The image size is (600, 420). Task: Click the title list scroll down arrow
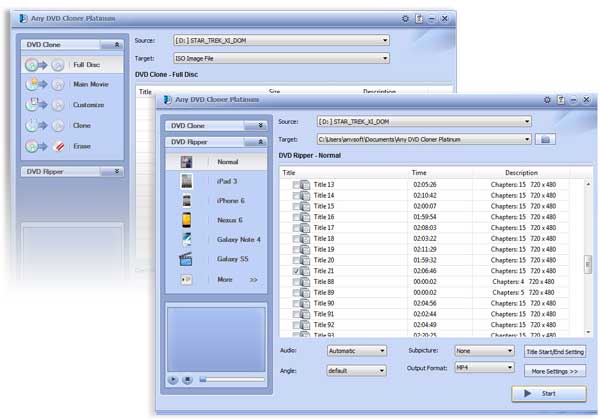click(x=588, y=332)
